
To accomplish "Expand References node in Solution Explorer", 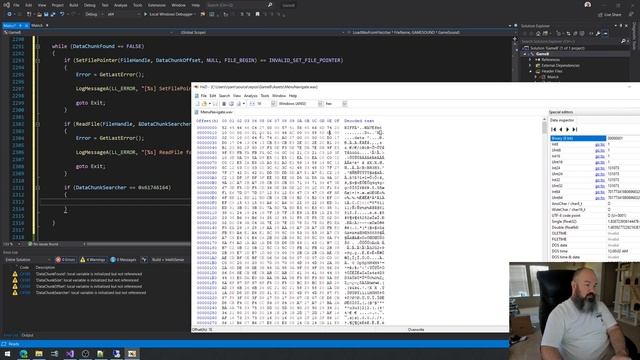I will (531, 60).
